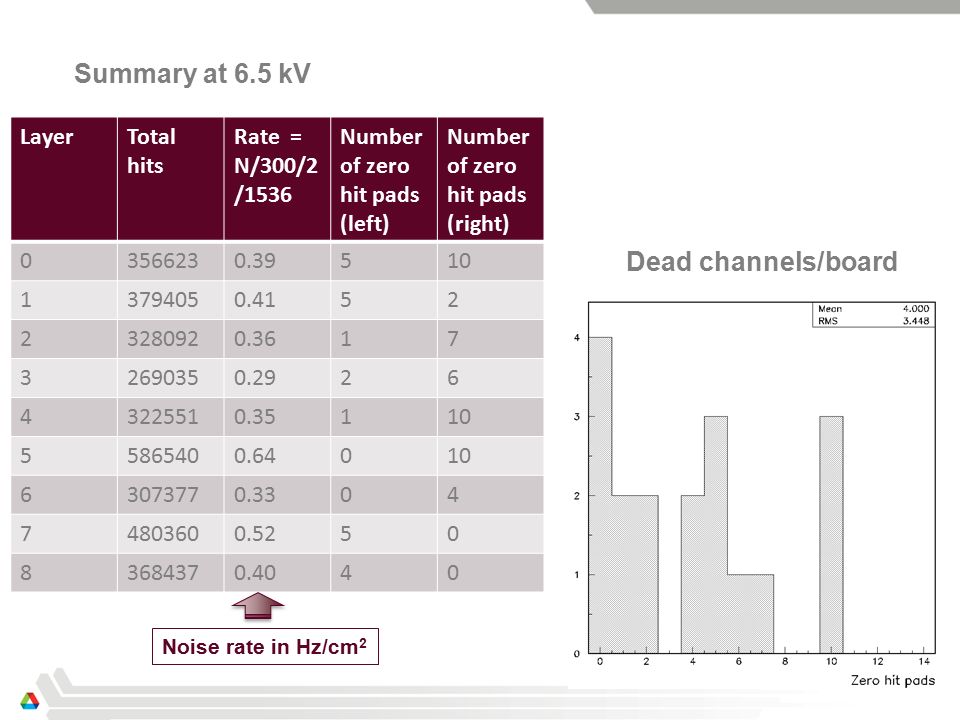Select total hits value 480360
The height and width of the screenshot is (720, 960).
(x=162, y=534)
